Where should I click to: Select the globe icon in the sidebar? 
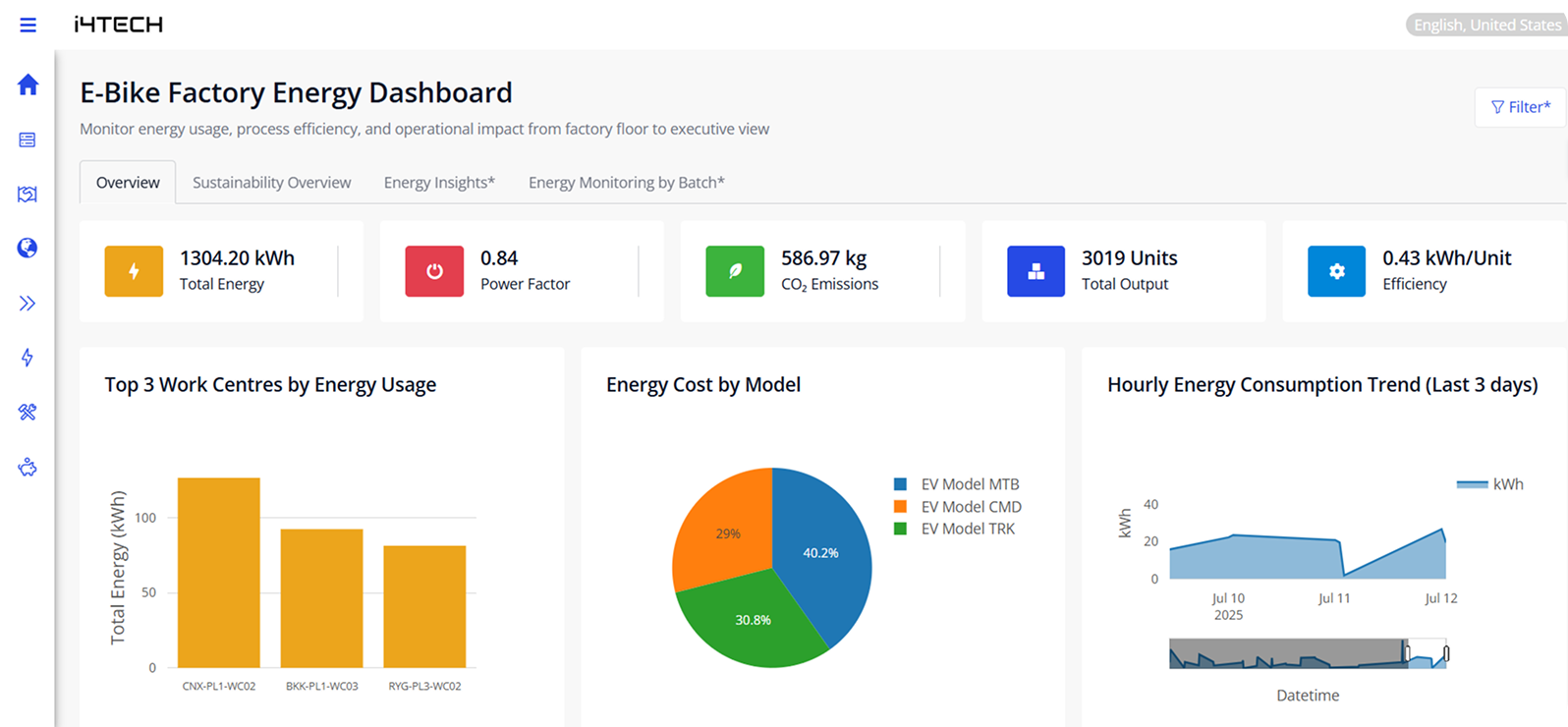click(x=28, y=249)
